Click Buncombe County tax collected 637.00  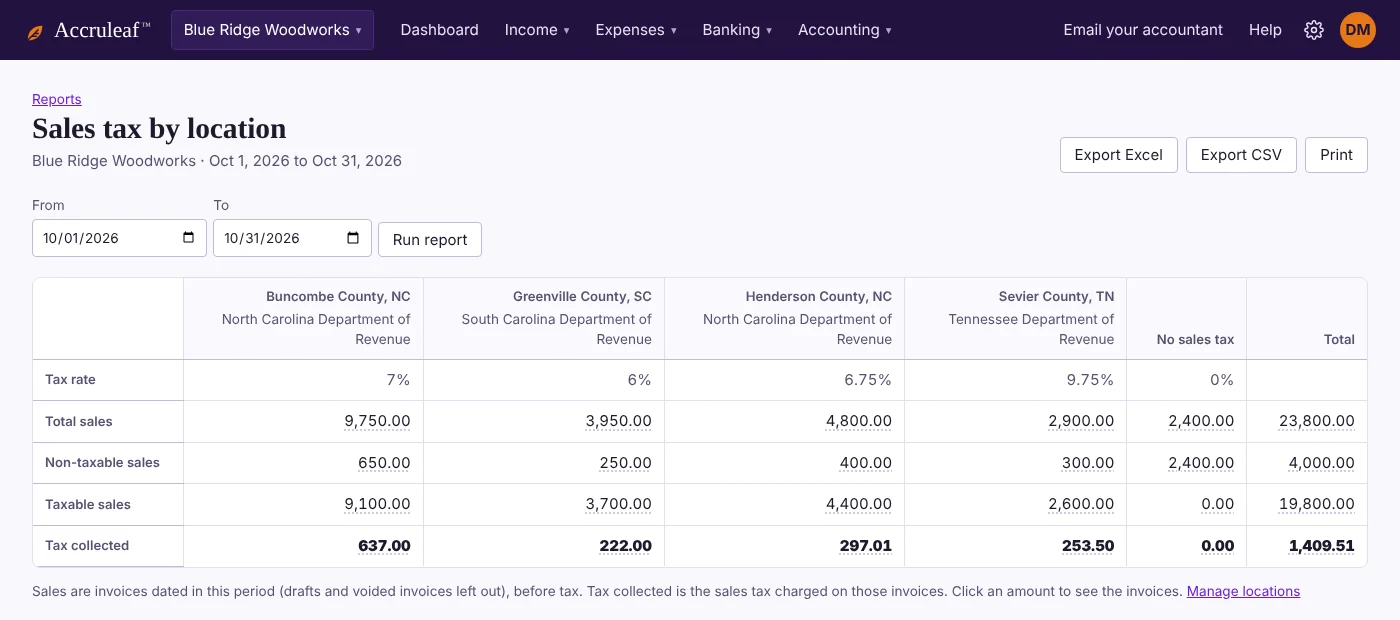pos(384,546)
